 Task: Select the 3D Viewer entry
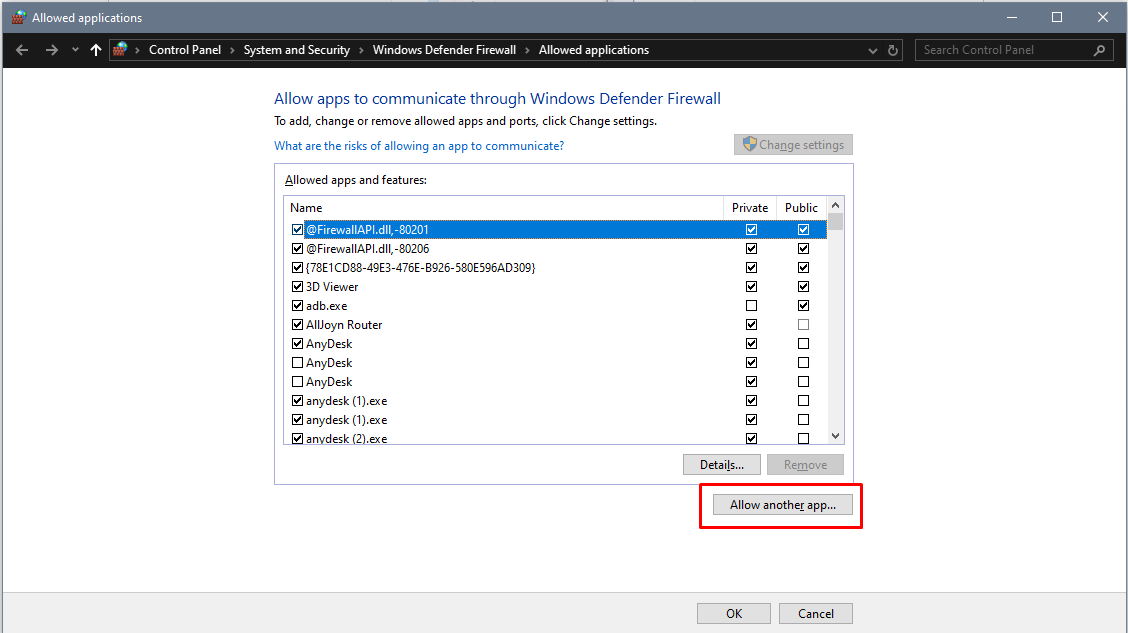pos(555,286)
